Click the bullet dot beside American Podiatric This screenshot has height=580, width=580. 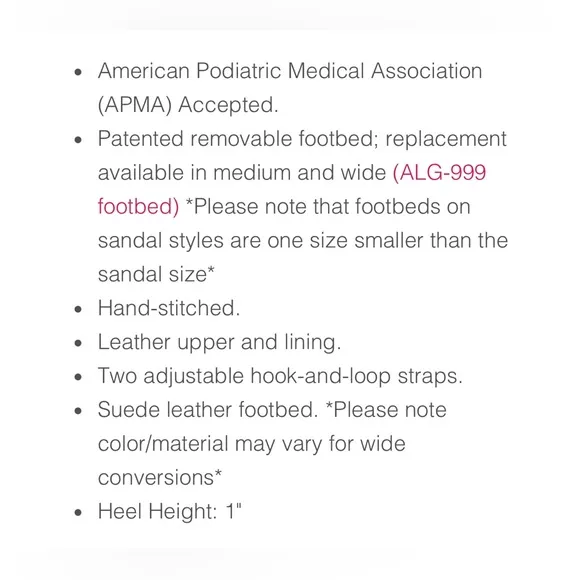click(x=78, y=72)
